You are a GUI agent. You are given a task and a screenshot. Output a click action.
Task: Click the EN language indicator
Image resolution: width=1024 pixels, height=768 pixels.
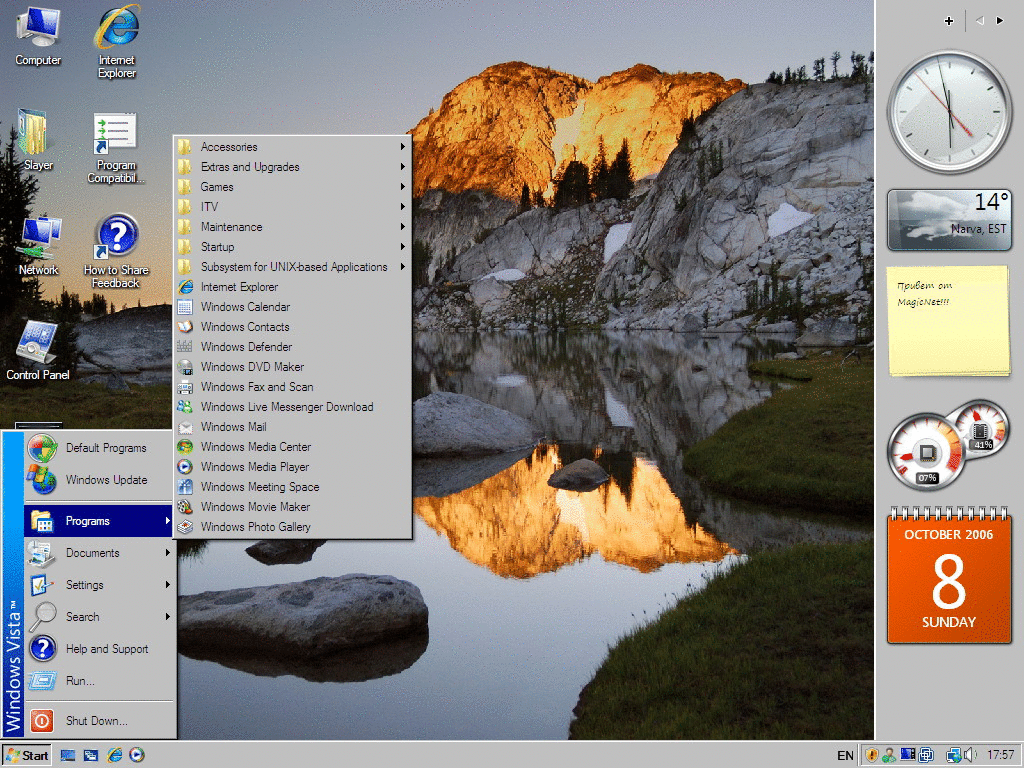click(845, 756)
